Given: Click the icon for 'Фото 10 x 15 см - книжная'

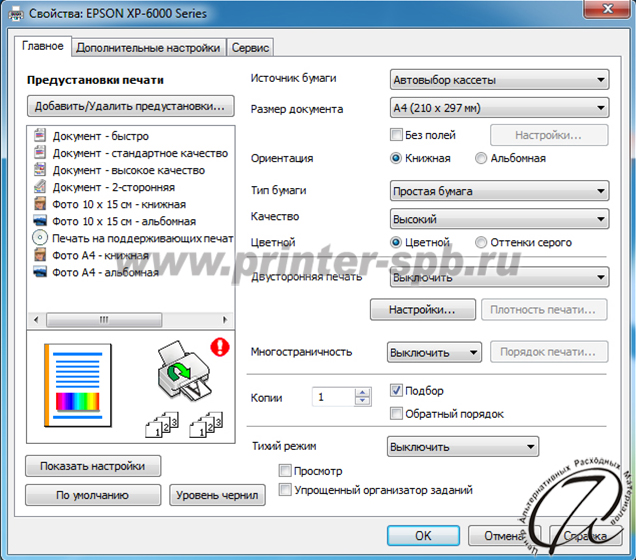Looking at the screenshot, I should click(40, 203).
